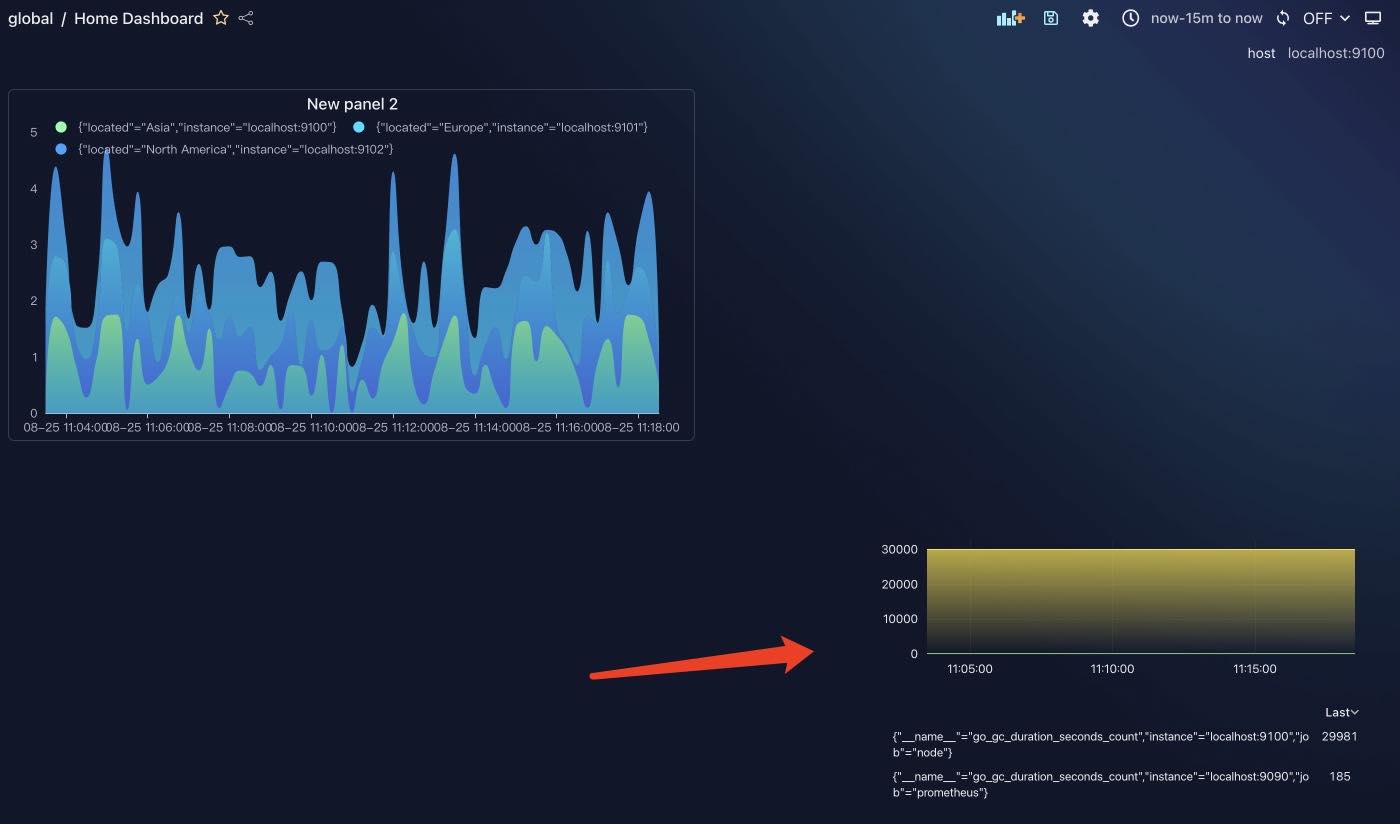
Task: Open the New panel 2 title menu
Action: [352, 104]
